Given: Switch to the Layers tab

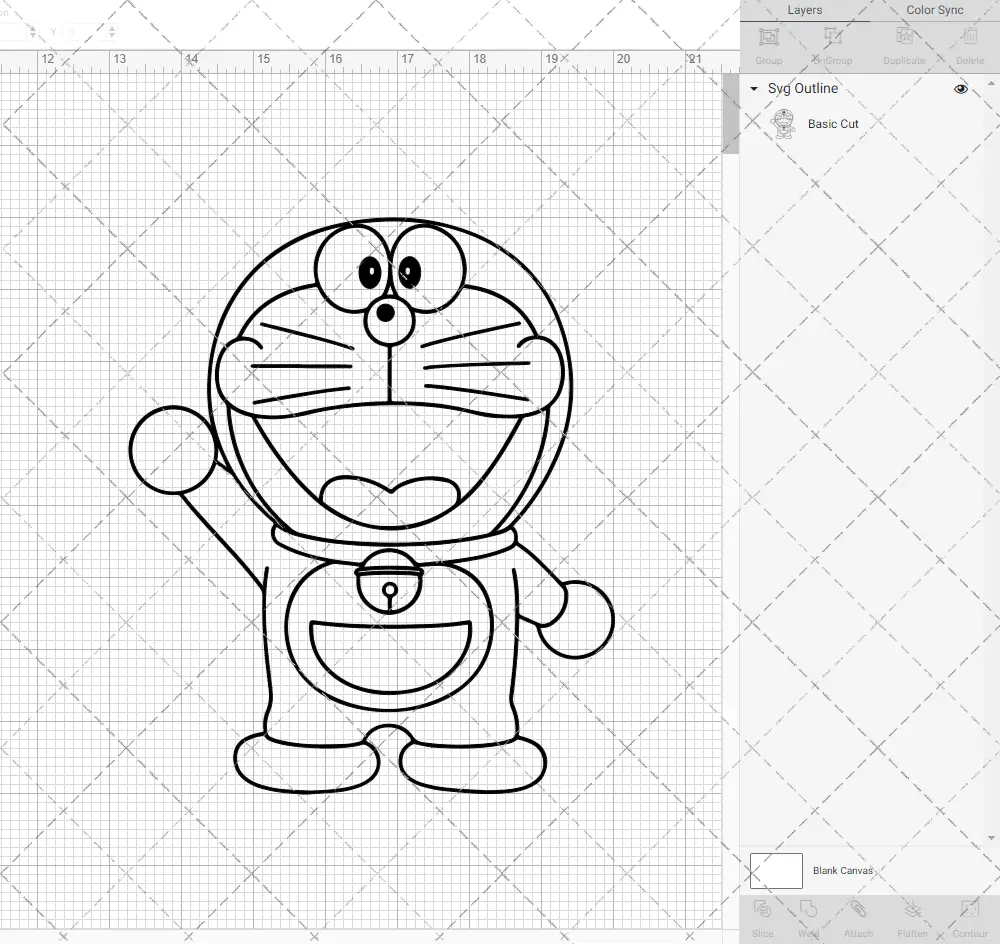Looking at the screenshot, I should (804, 10).
